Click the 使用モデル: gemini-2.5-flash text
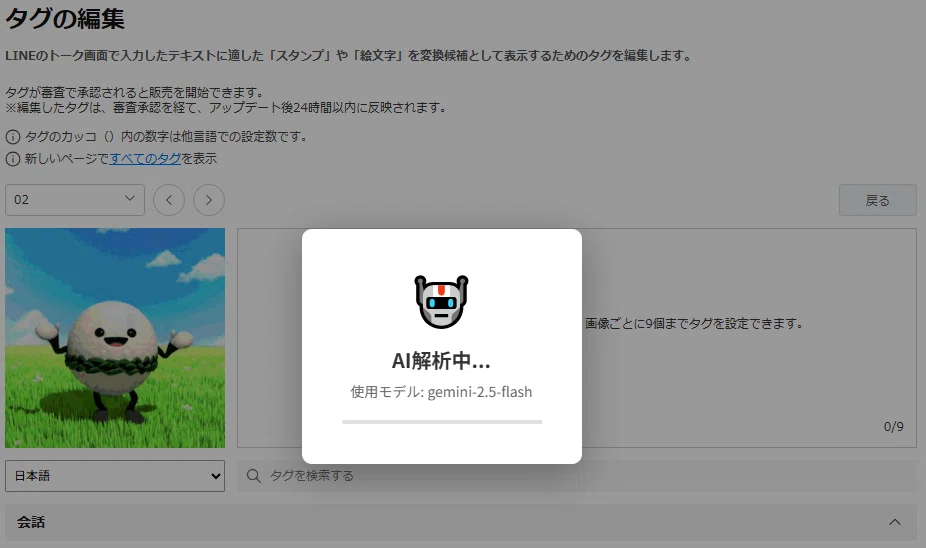This screenshot has width=926, height=548. (441, 392)
